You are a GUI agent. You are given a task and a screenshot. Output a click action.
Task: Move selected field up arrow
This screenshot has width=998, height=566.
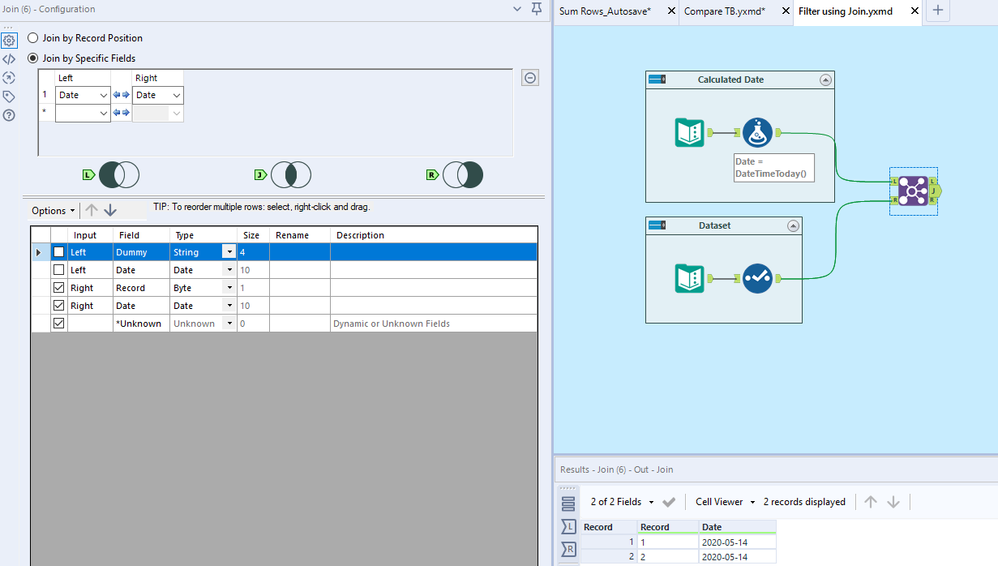[x=92, y=210]
